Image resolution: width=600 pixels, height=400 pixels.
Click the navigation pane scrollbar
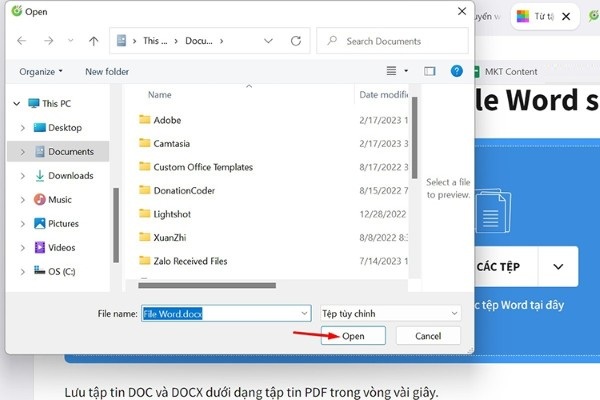coord(116,225)
